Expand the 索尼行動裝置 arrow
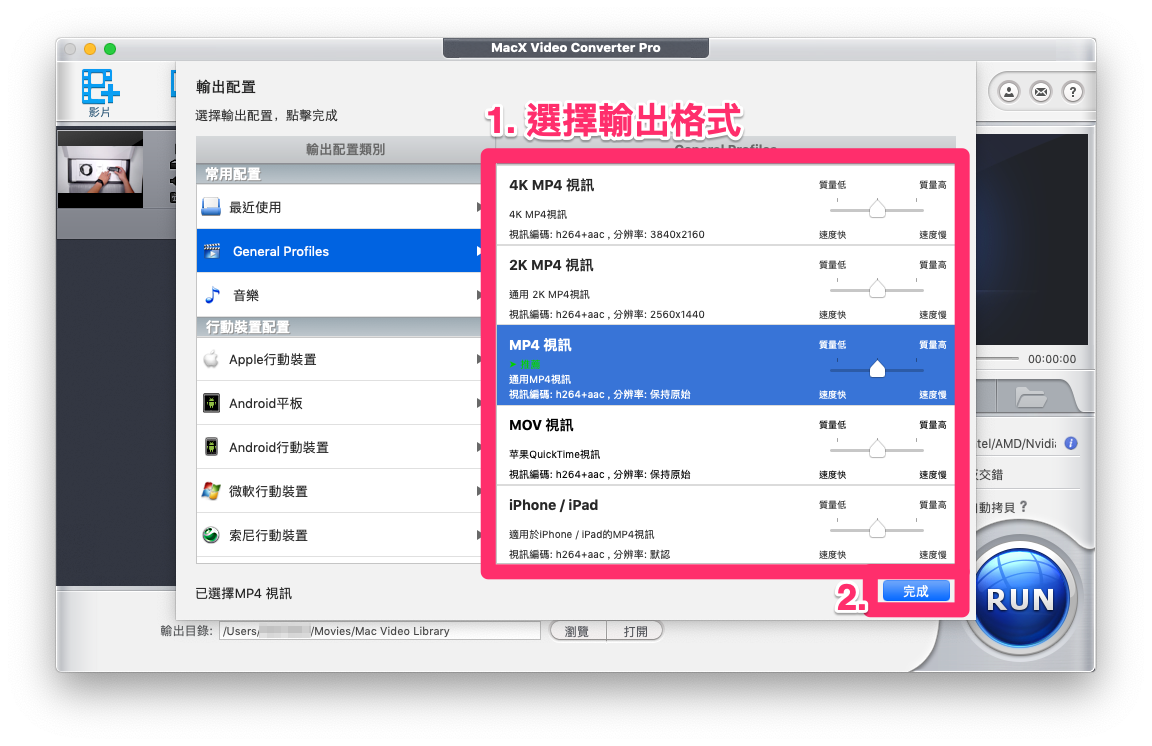 pos(479,535)
